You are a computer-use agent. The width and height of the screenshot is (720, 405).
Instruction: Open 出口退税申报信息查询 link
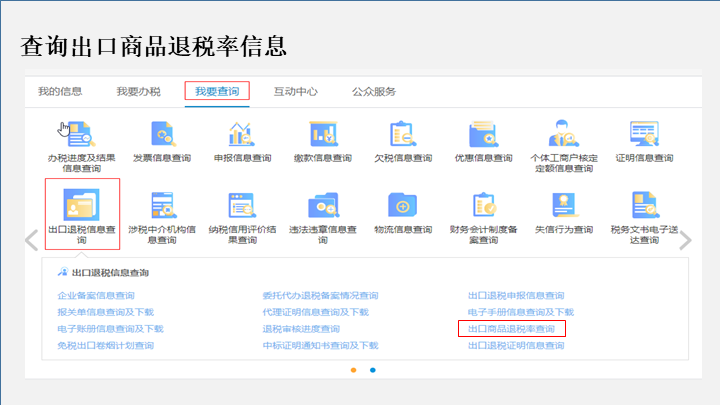[x=516, y=295]
